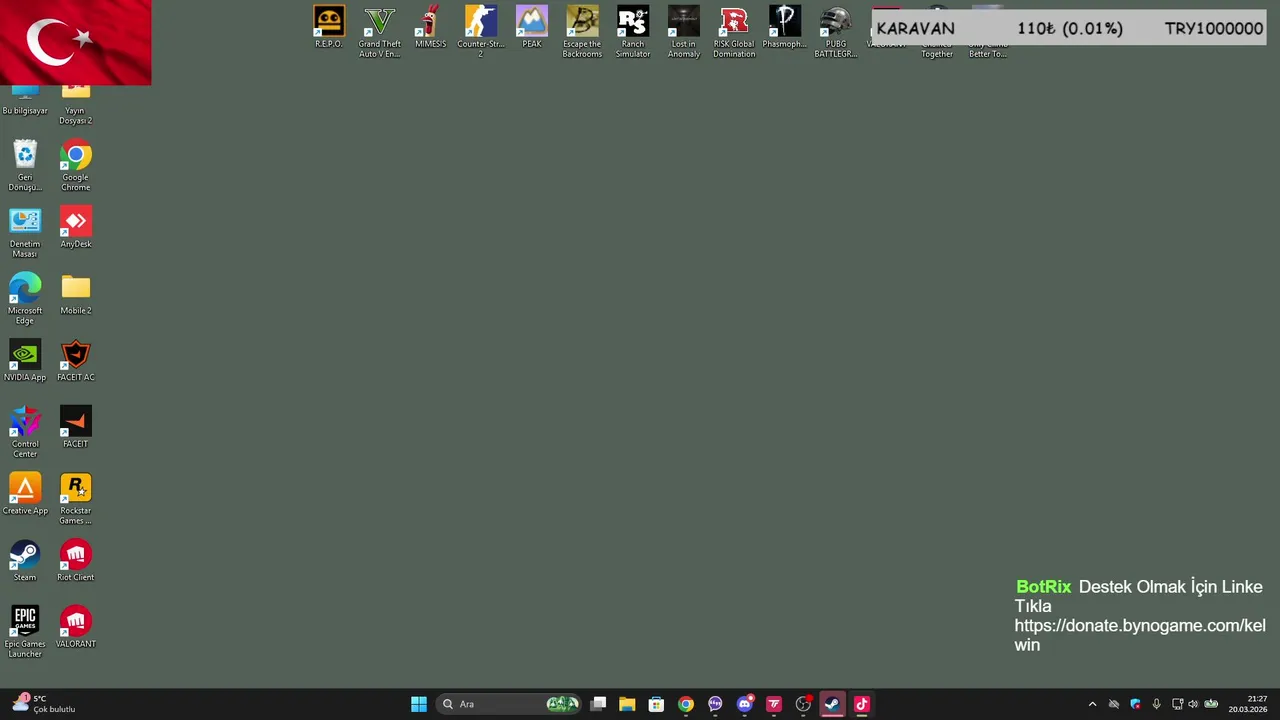Open Task View from the taskbar
Image resolution: width=1280 pixels, height=720 pixels.
[x=598, y=704]
